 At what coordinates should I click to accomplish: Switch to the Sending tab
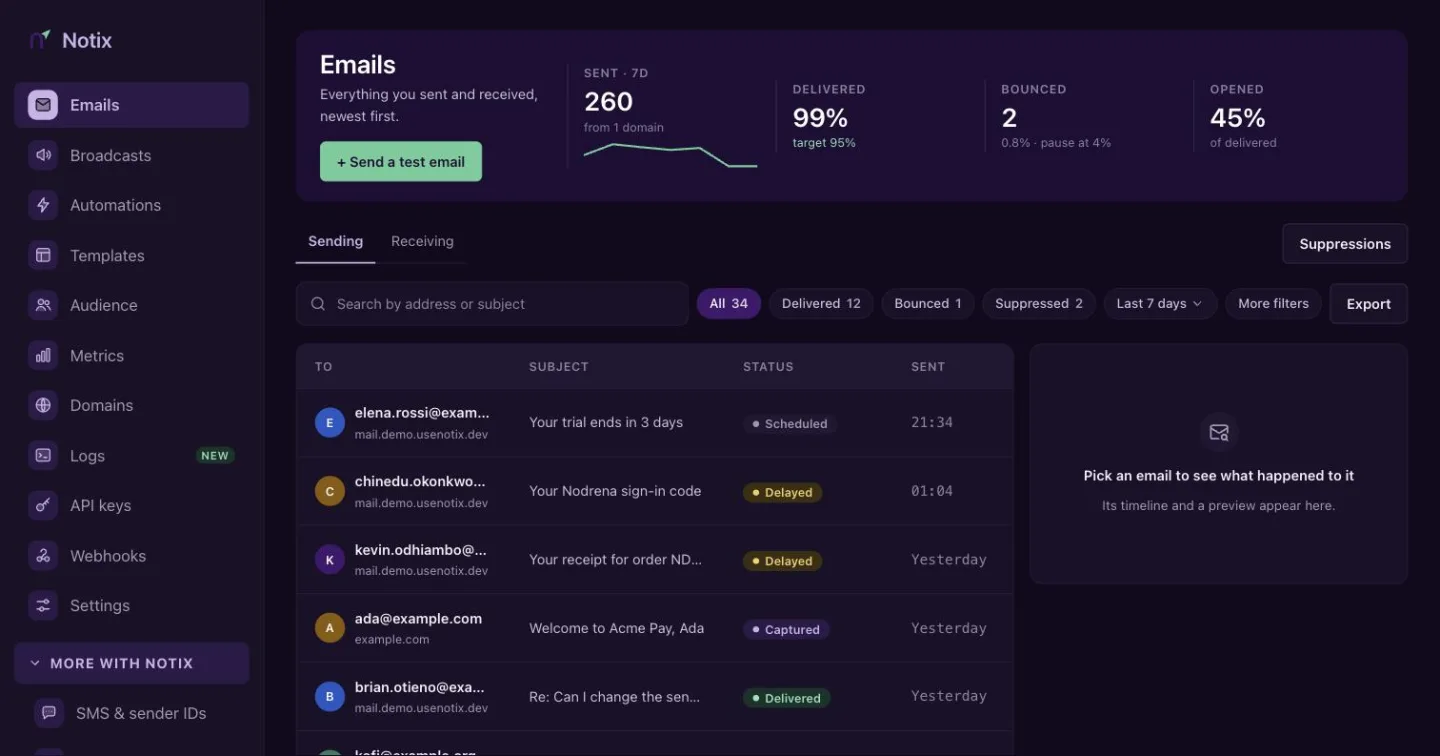point(335,241)
